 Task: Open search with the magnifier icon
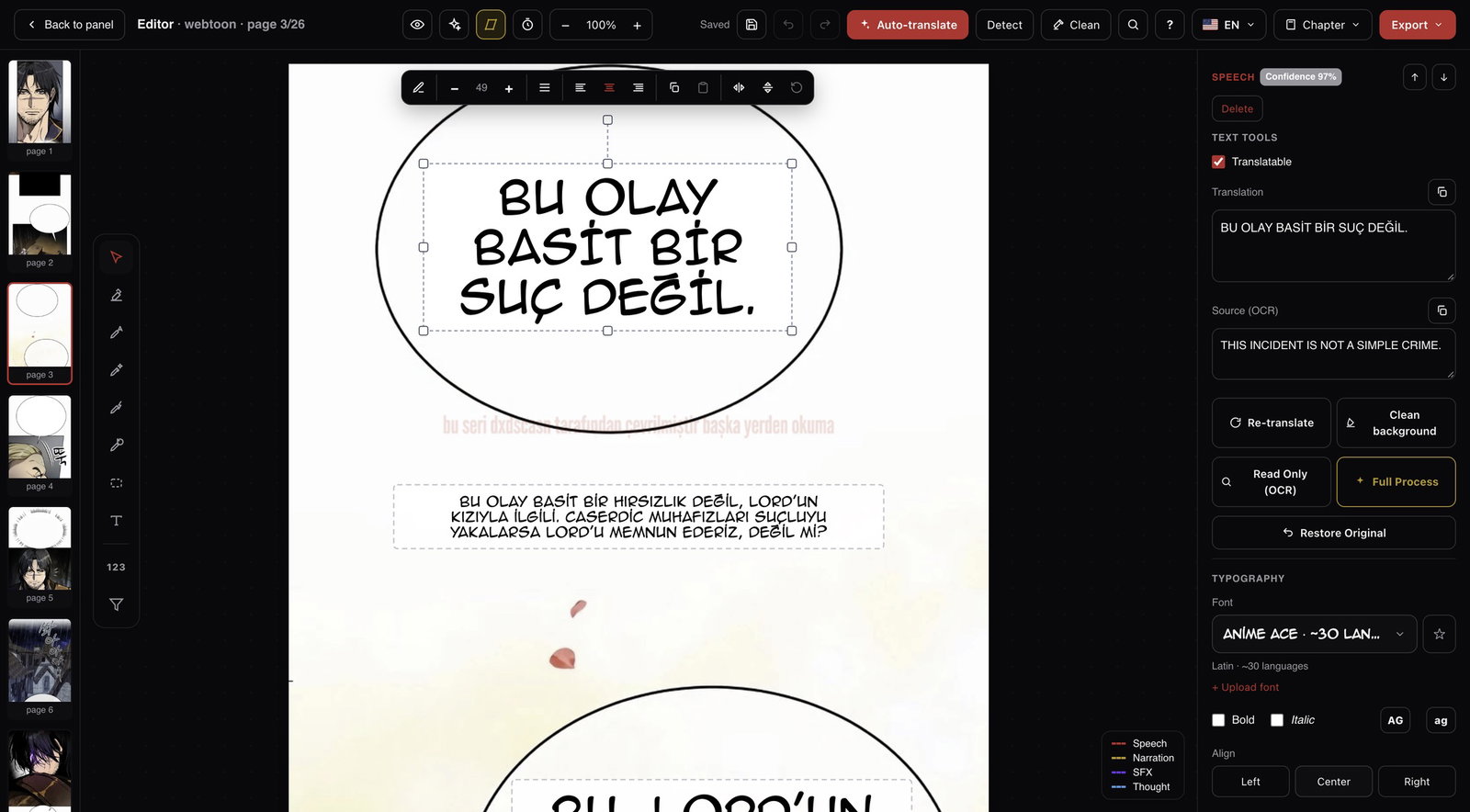(x=1133, y=25)
